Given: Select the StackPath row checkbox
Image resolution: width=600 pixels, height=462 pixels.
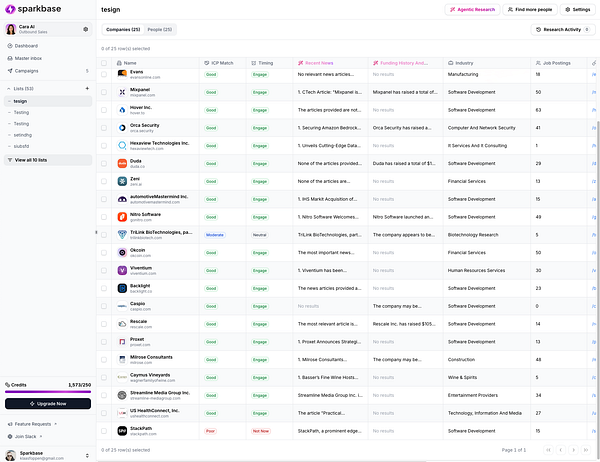Looking at the screenshot, I should click(x=104, y=431).
